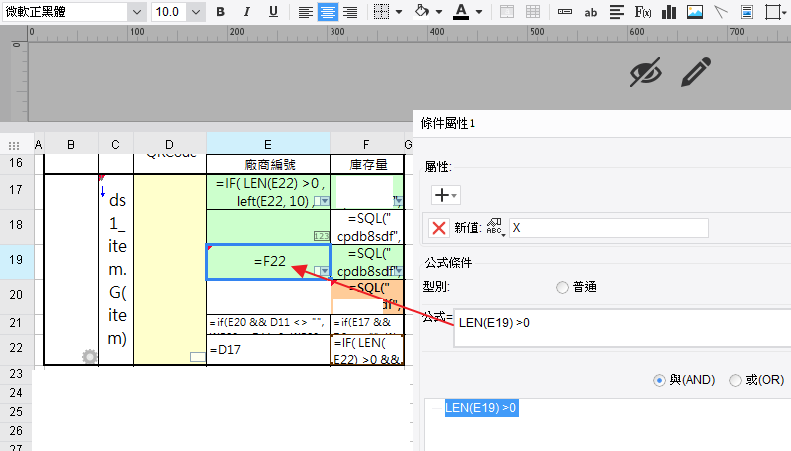Select the 普通 radio button

pyautogui.click(x=561, y=287)
